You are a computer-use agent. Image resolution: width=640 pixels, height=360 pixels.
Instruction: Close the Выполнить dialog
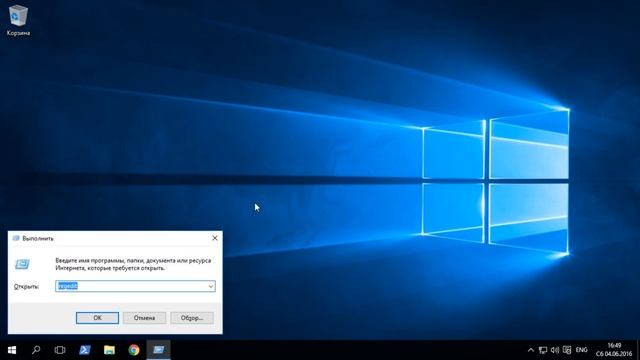(215, 238)
